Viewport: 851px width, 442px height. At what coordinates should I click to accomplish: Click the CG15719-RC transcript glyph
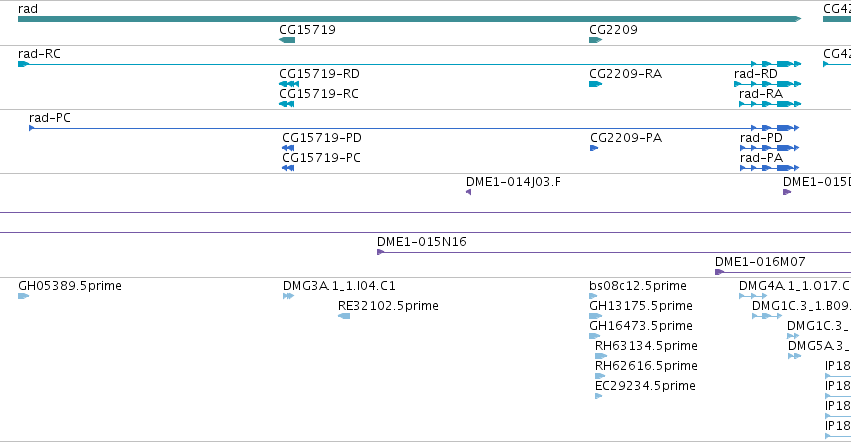[x=286, y=104]
